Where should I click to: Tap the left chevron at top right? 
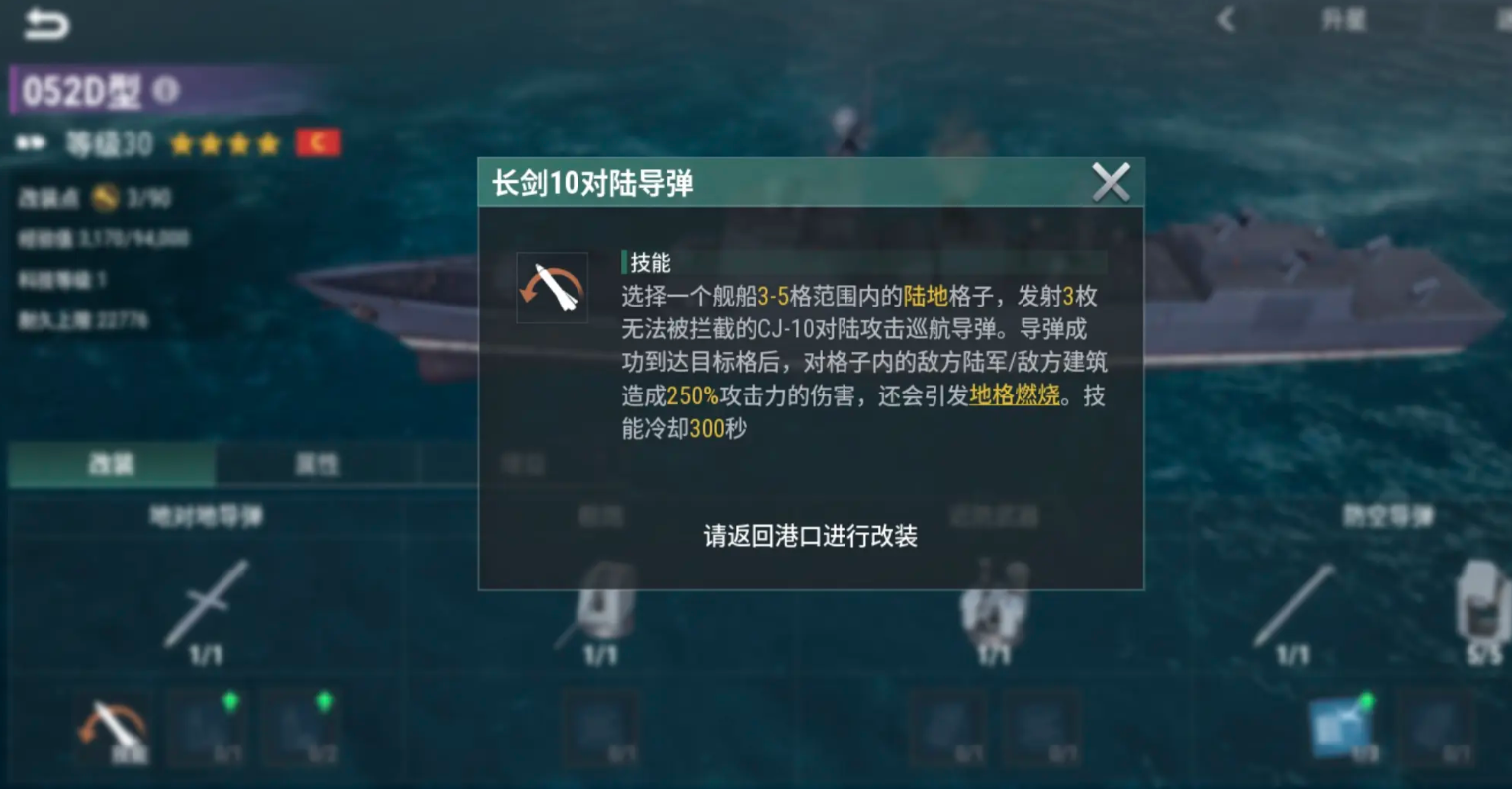pos(1227,19)
